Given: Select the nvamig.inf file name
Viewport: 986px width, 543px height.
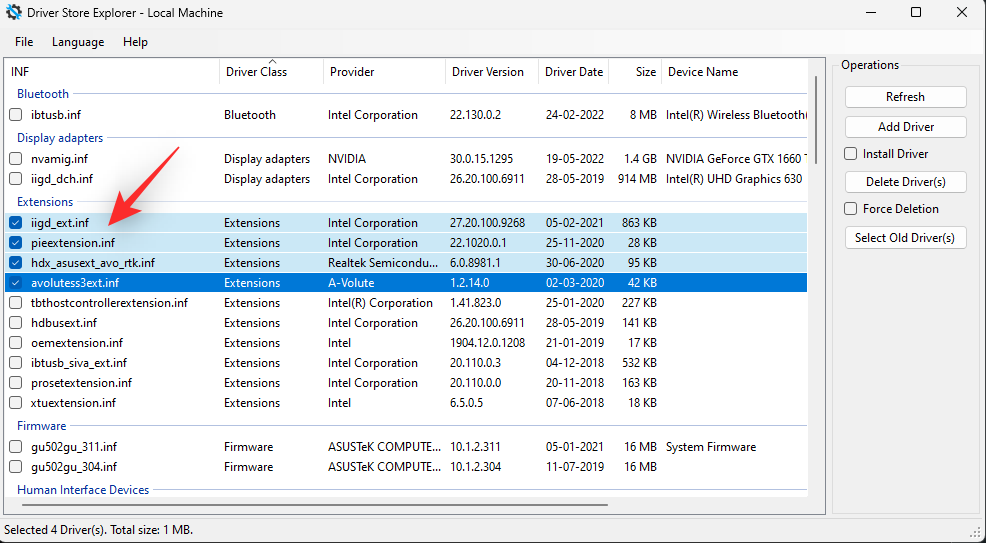Looking at the screenshot, I should pos(60,159).
